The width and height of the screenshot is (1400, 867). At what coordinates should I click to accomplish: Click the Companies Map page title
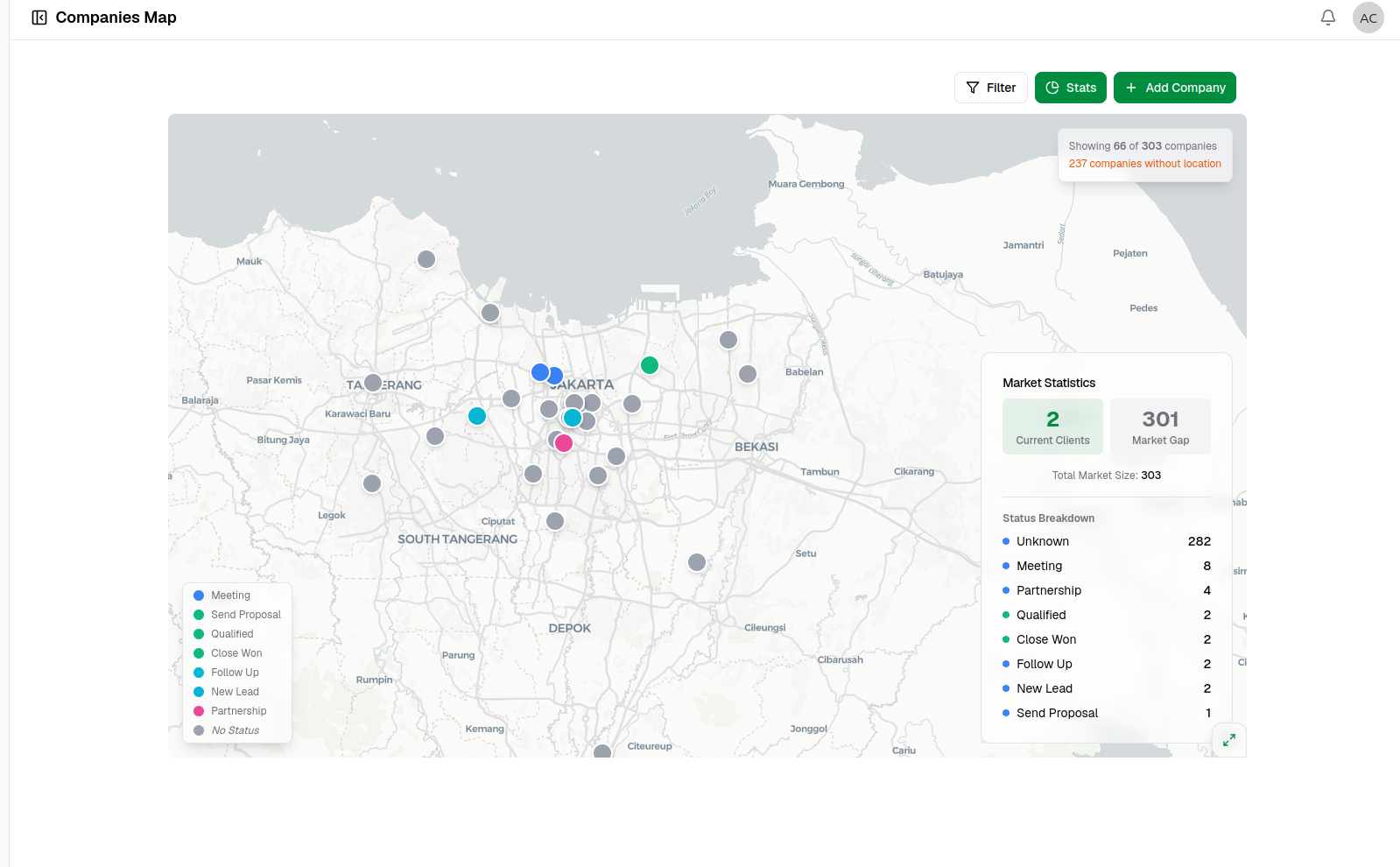116,18
